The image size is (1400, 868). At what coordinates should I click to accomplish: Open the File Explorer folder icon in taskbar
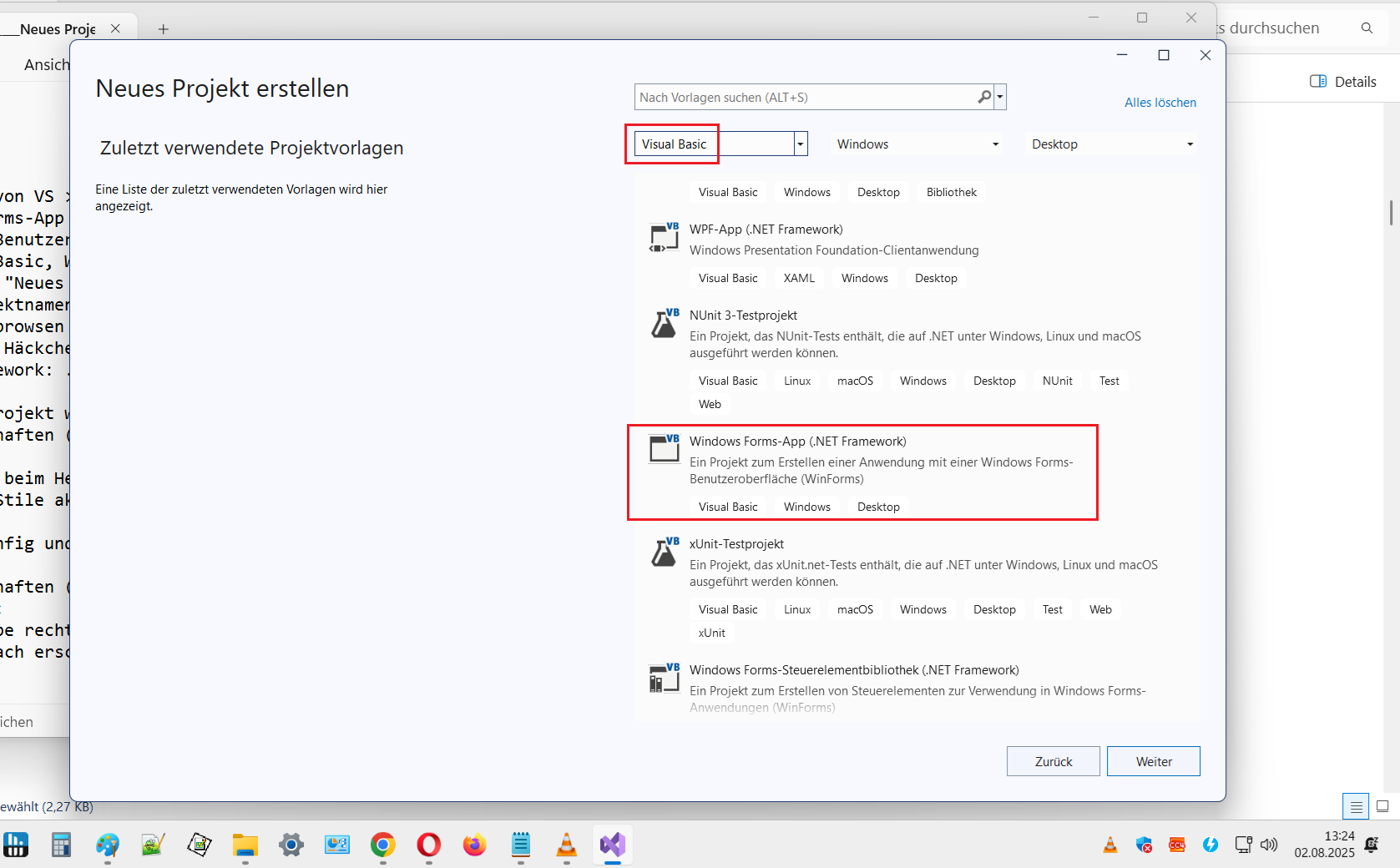click(x=245, y=845)
